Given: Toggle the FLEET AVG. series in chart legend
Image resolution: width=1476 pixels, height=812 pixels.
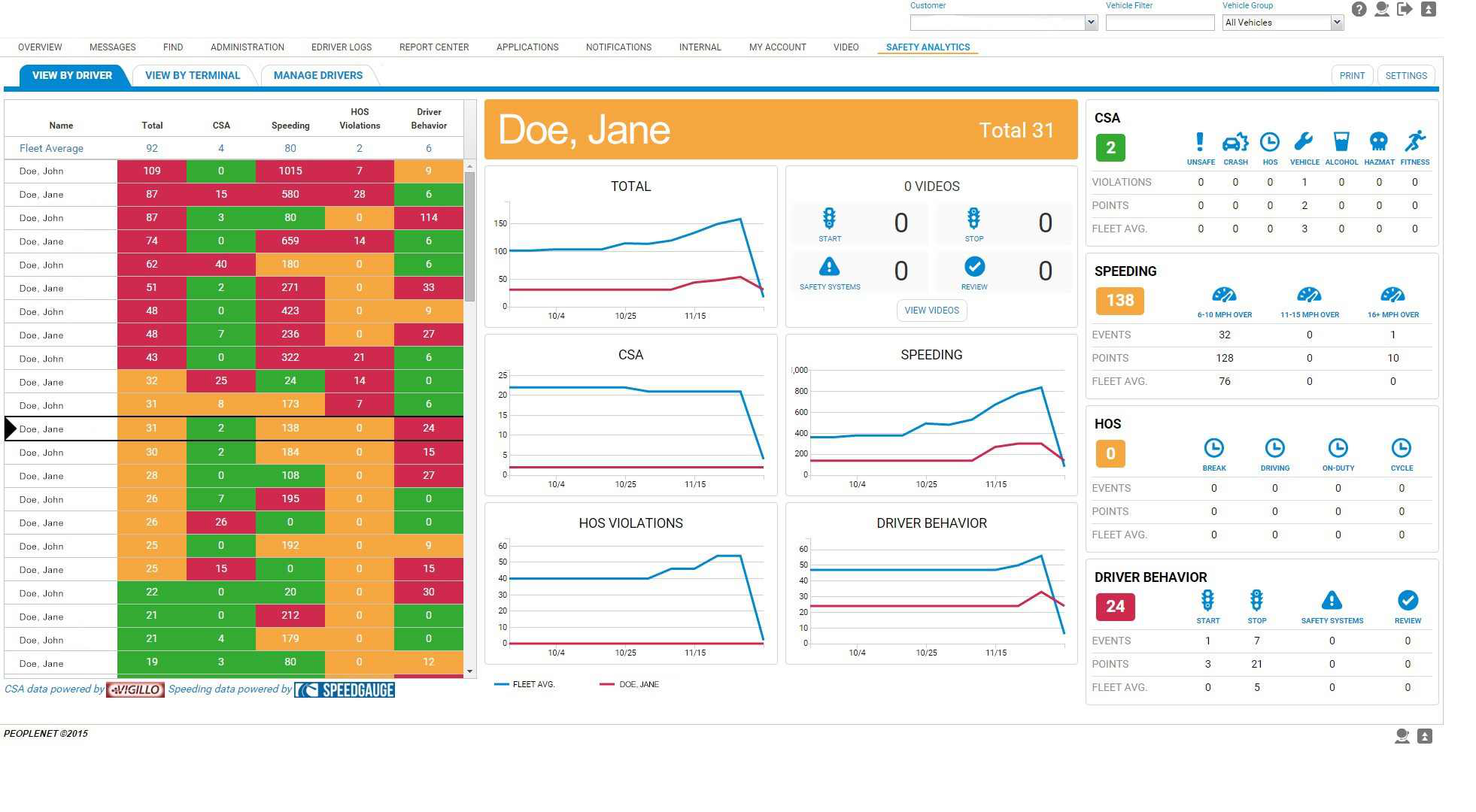Looking at the screenshot, I should tap(534, 684).
